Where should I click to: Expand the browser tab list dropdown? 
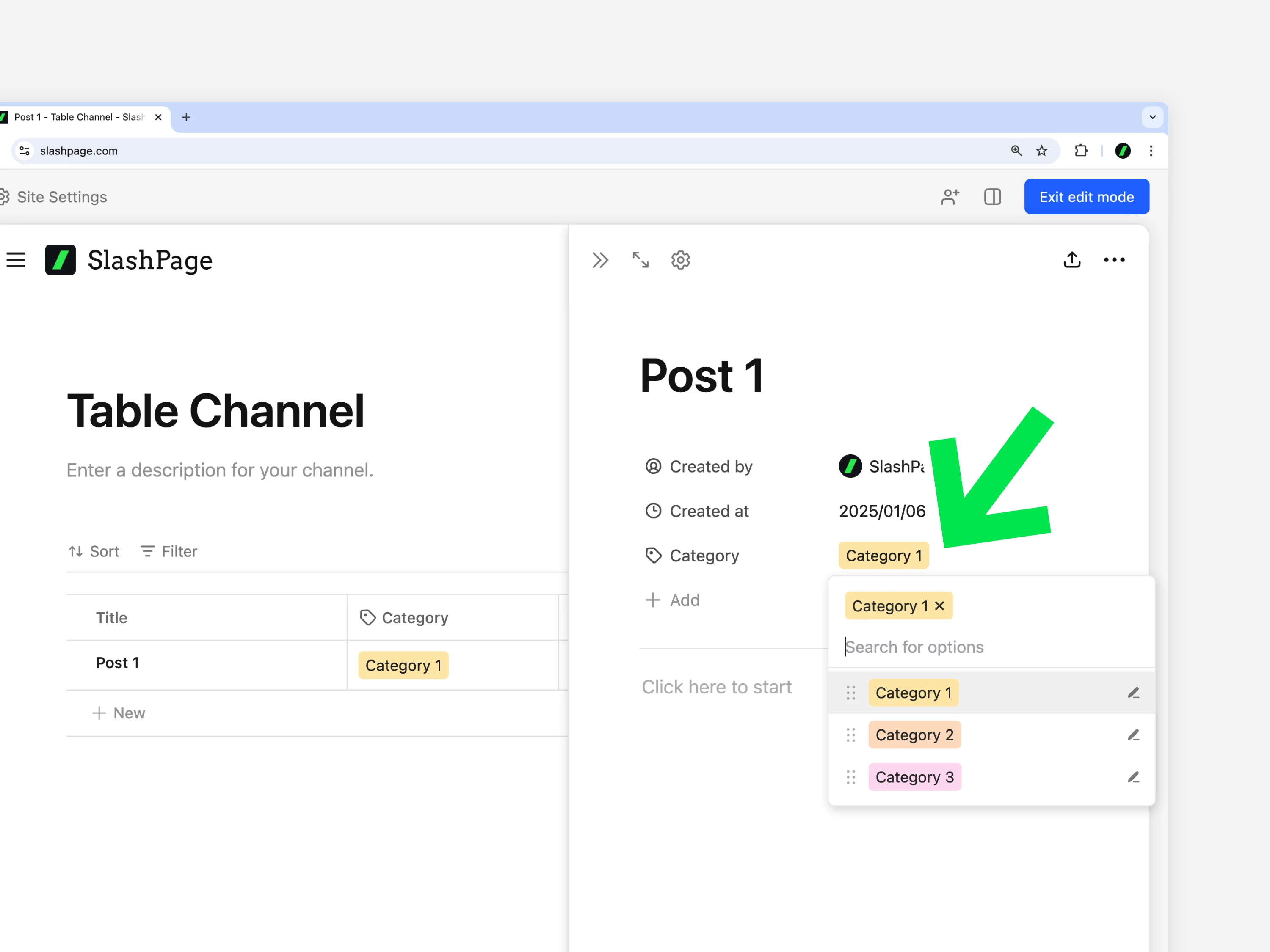[1152, 117]
